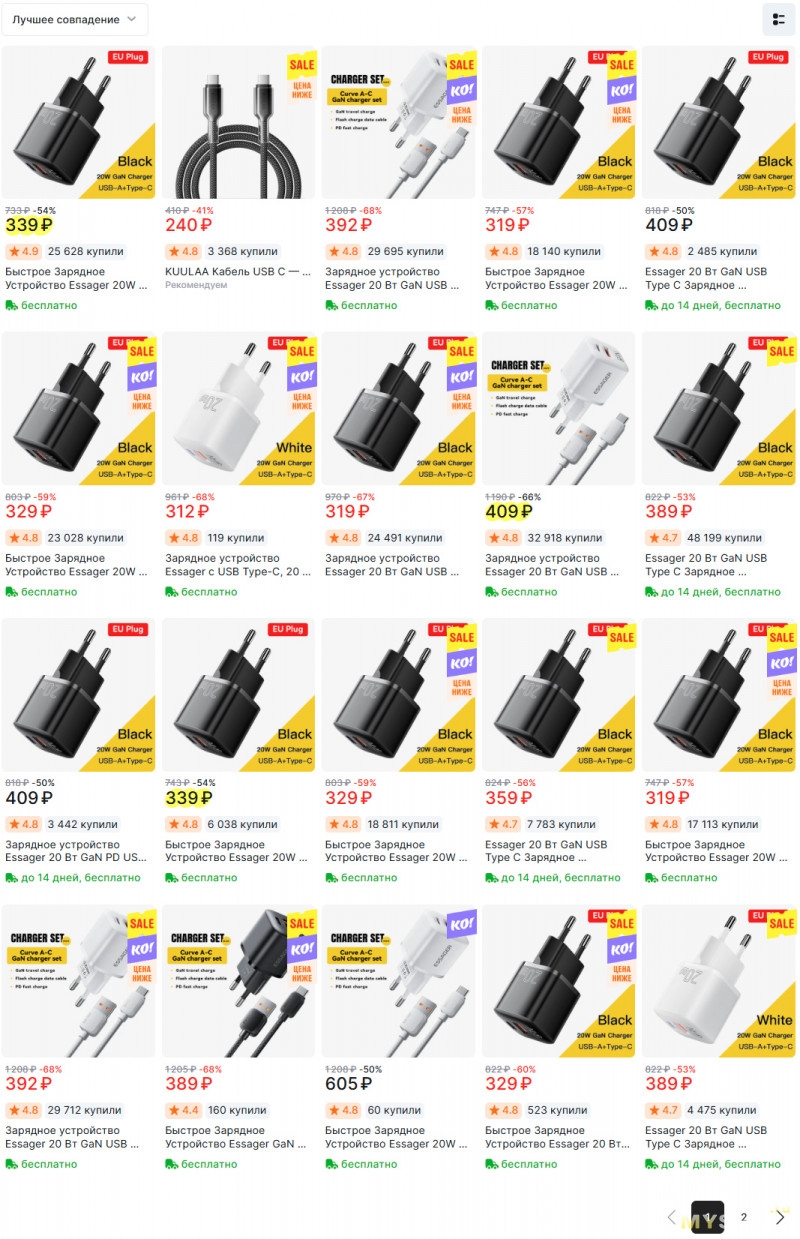Open the KUULAA Кабель USB C listing title

point(238,271)
